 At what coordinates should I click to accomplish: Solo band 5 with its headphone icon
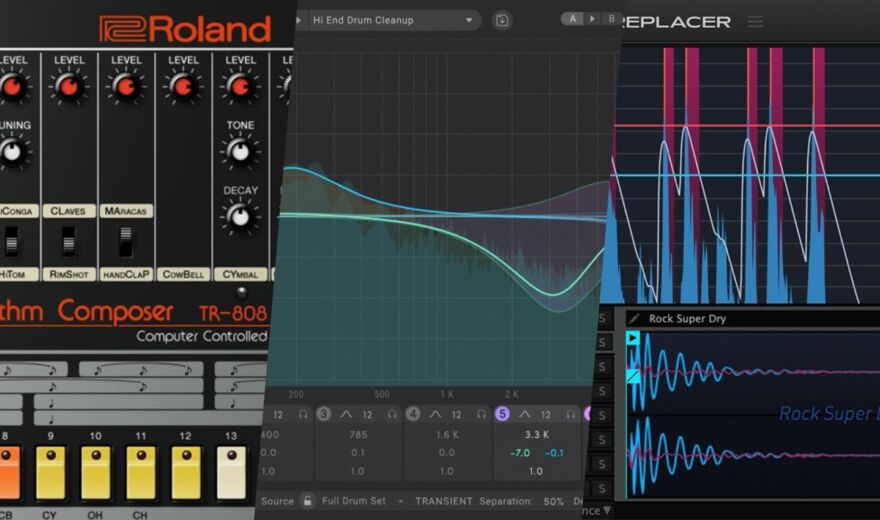point(571,414)
